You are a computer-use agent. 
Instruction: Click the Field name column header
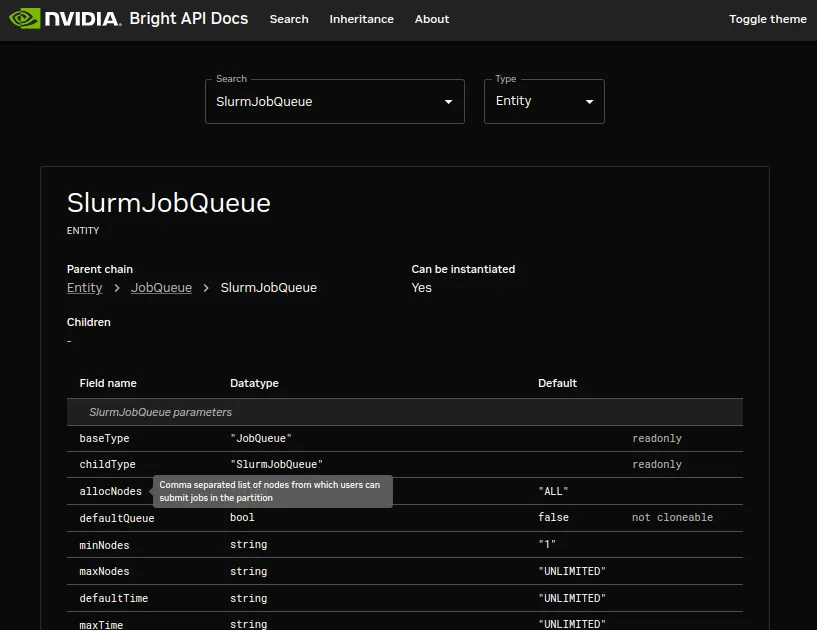(x=108, y=383)
